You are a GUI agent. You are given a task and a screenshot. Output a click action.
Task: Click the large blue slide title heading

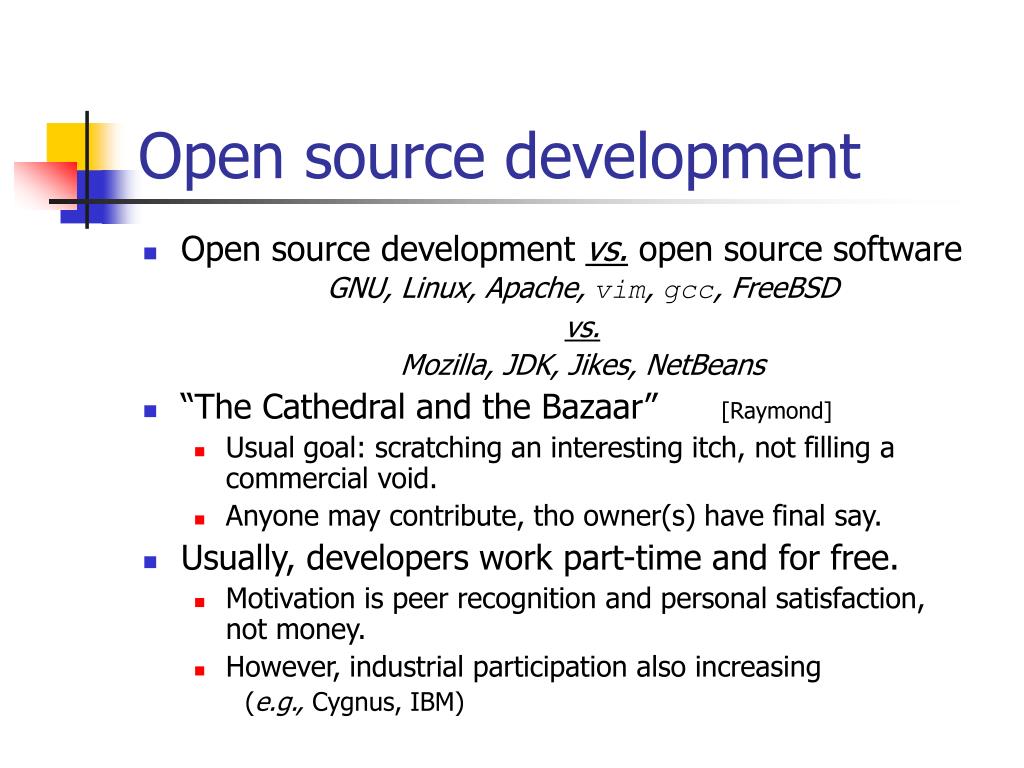[x=500, y=158]
